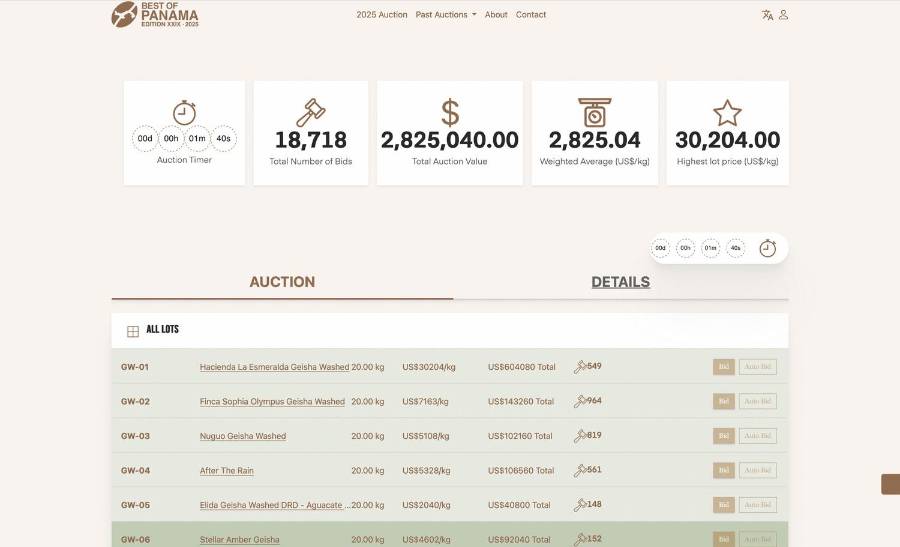This screenshot has height=547, width=900.
Task: Click the US$5328/kg price
Action: [x=426, y=470]
